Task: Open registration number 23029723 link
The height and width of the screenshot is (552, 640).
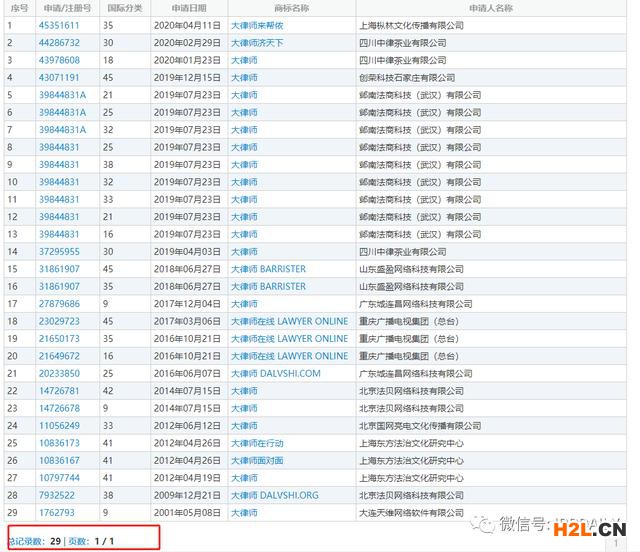Action: tap(59, 321)
